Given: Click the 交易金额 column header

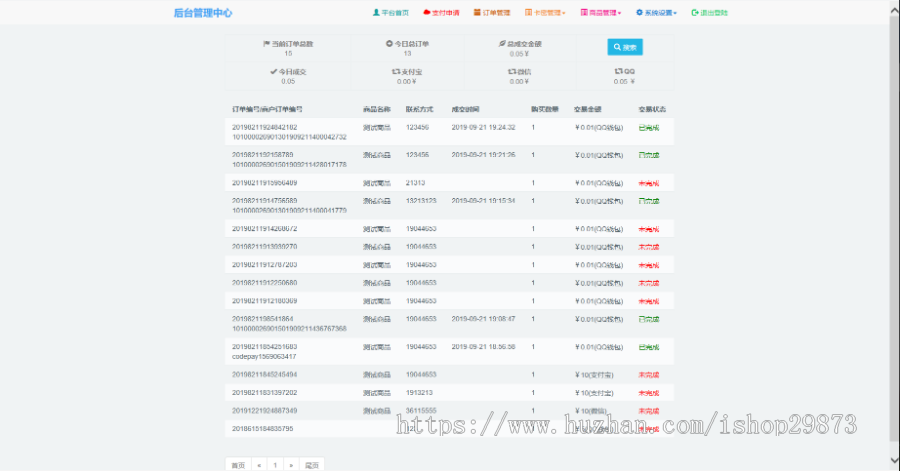Looking at the screenshot, I should pyautogui.click(x=588, y=109).
